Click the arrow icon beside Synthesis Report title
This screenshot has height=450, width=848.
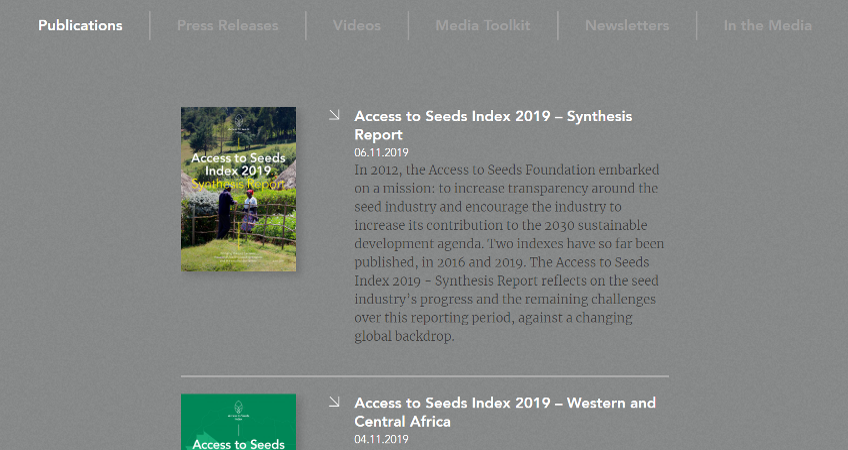(x=334, y=115)
